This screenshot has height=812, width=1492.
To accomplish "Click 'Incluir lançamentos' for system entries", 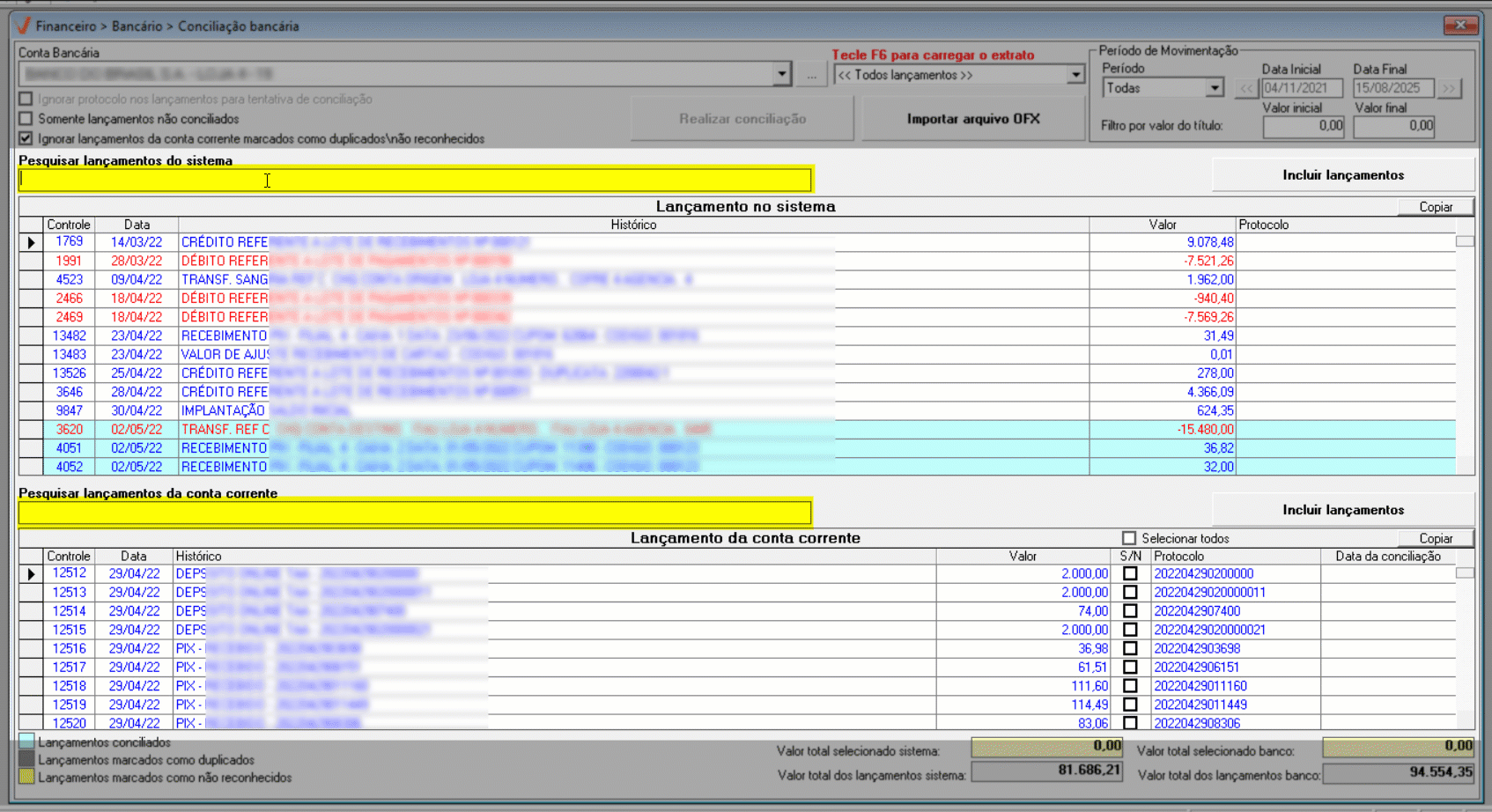I will (x=1342, y=175).
